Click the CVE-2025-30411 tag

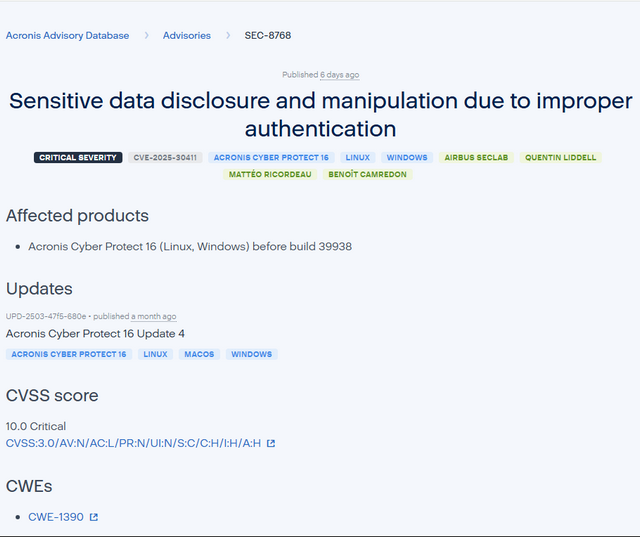click(165, 158)
